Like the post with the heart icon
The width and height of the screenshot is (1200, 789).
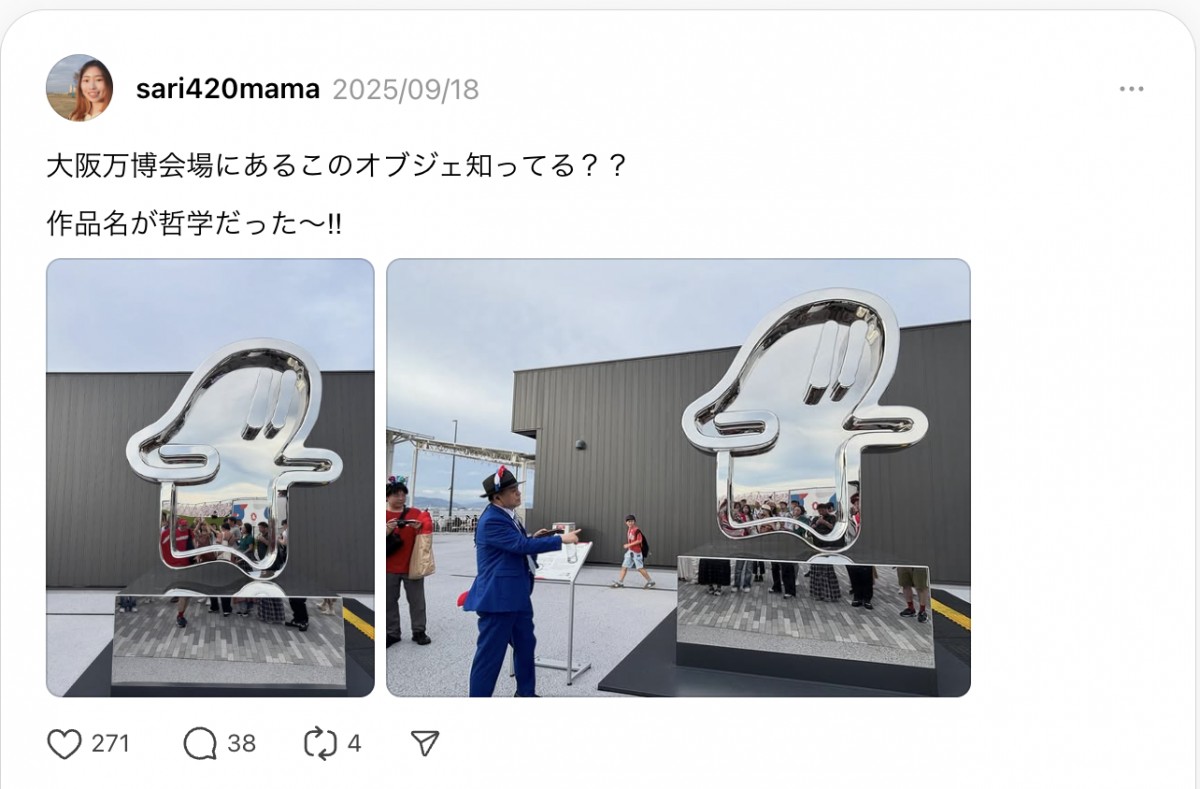(64, 743)
